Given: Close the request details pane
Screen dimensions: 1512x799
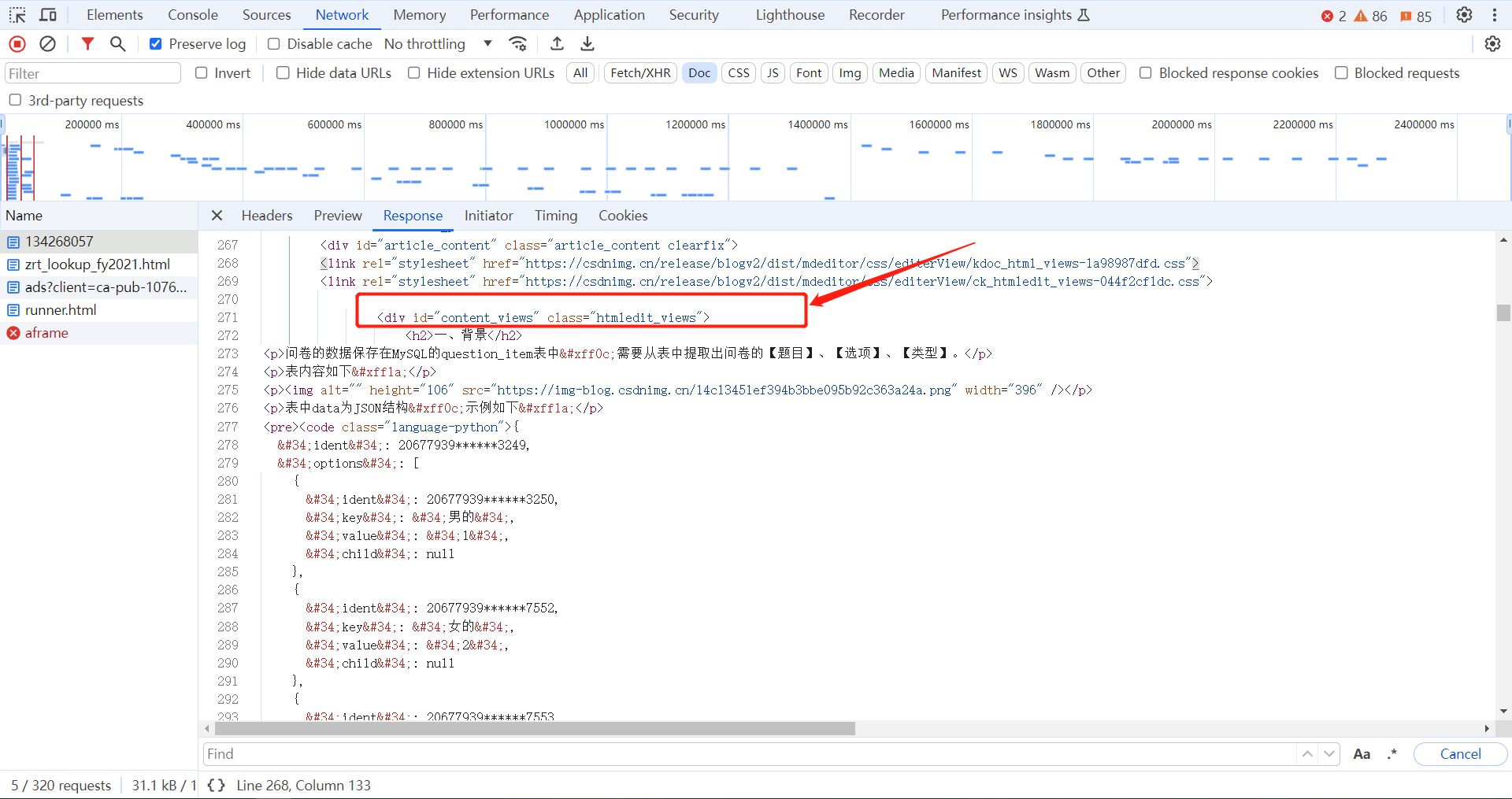Looking at the screenshot, I should point(217,216).
